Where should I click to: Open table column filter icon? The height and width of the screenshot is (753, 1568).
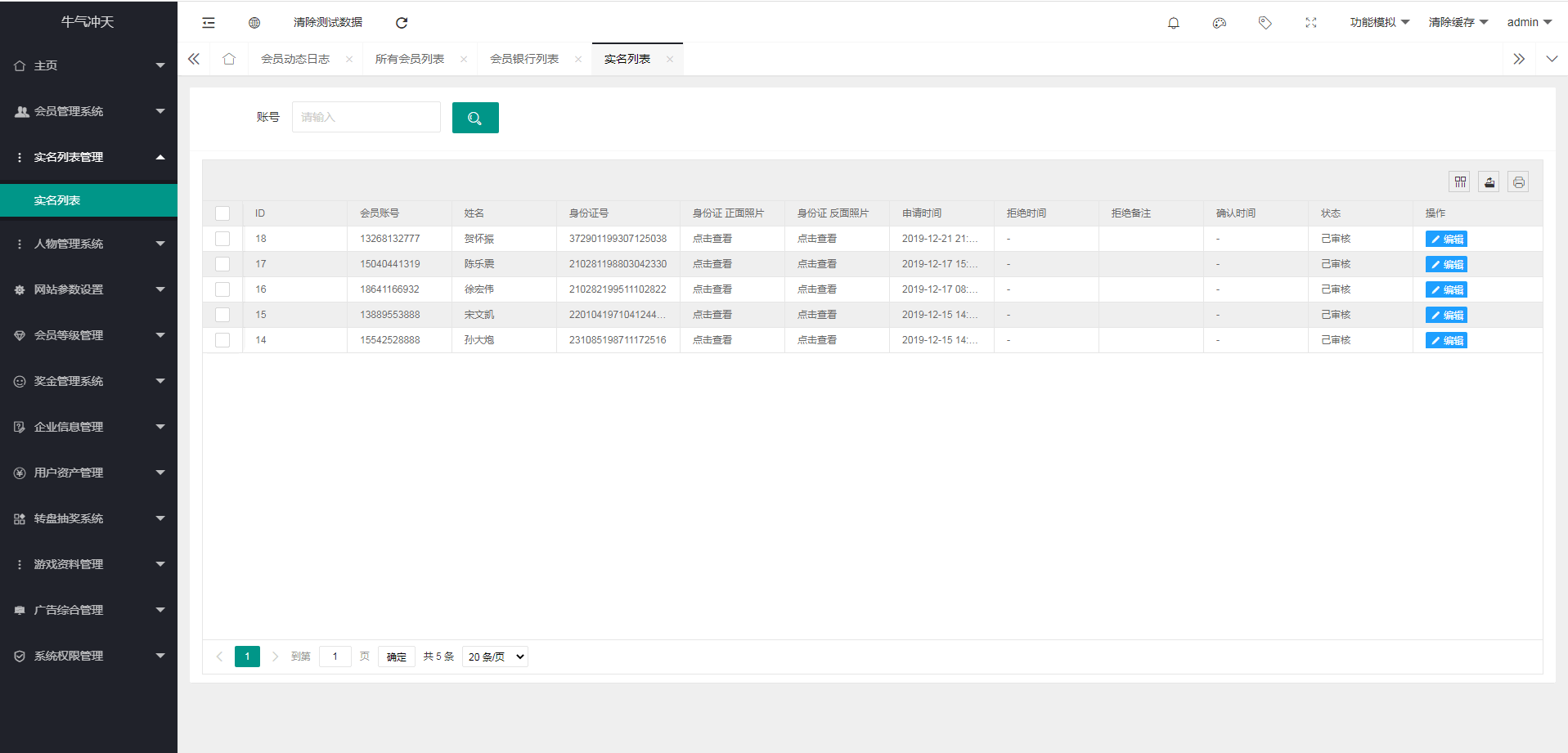pyautogui.click(x=1460, y=182)
